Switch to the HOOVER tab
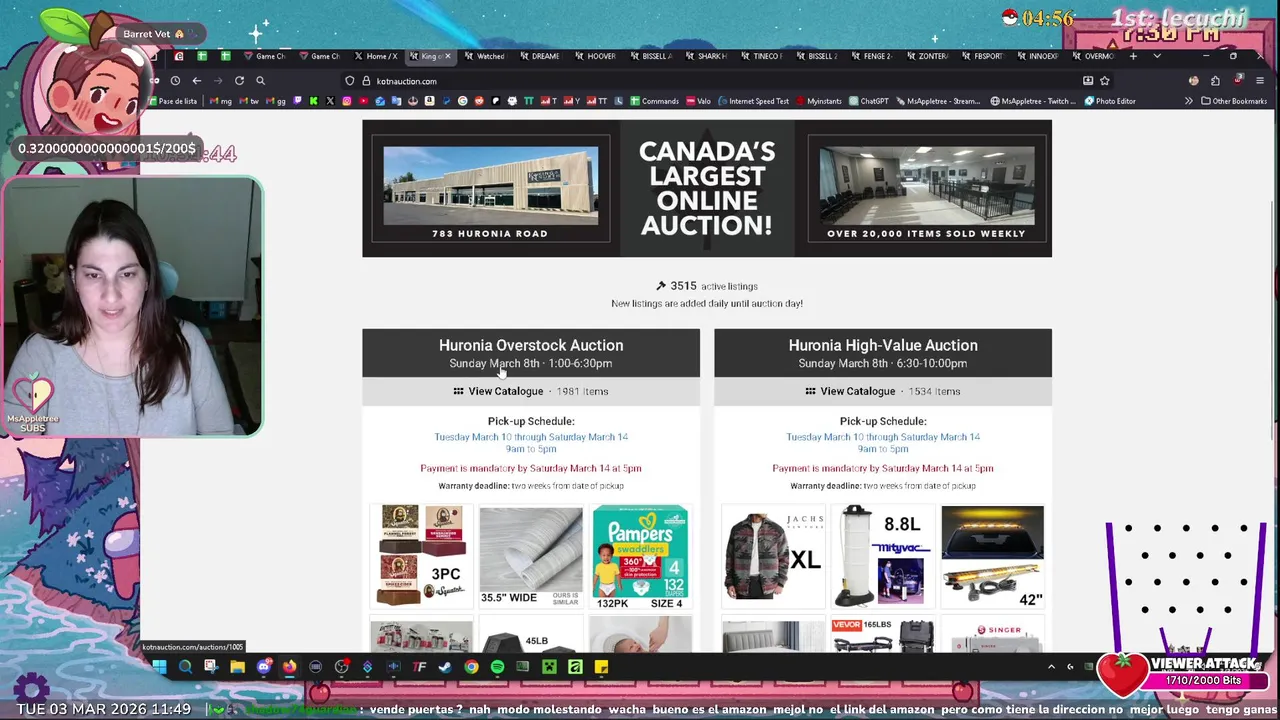This screenshot has width=1280, height=720. tap(595, 56)
